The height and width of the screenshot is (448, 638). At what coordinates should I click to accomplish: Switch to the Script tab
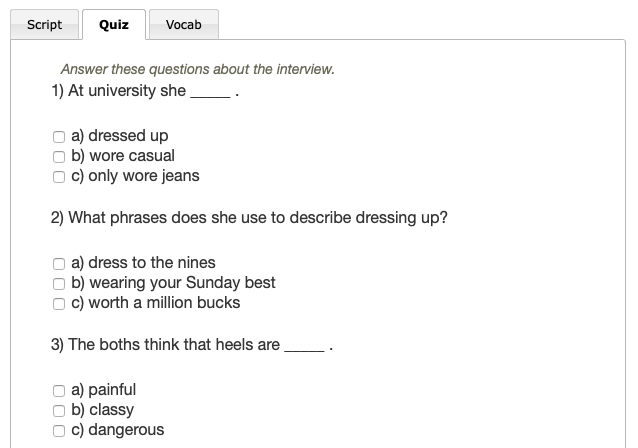[44, 25]
